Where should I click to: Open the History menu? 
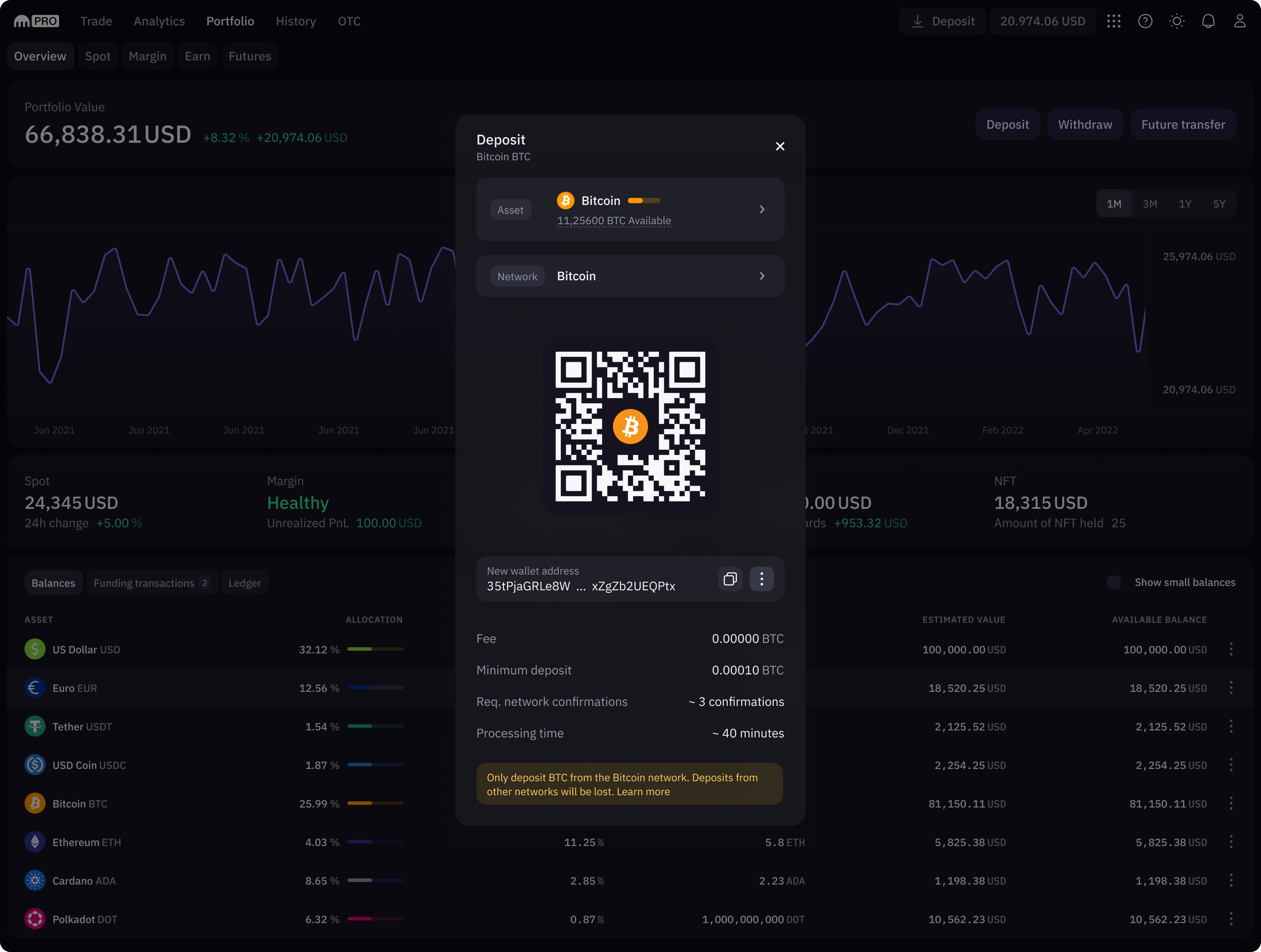pos(296,21)
